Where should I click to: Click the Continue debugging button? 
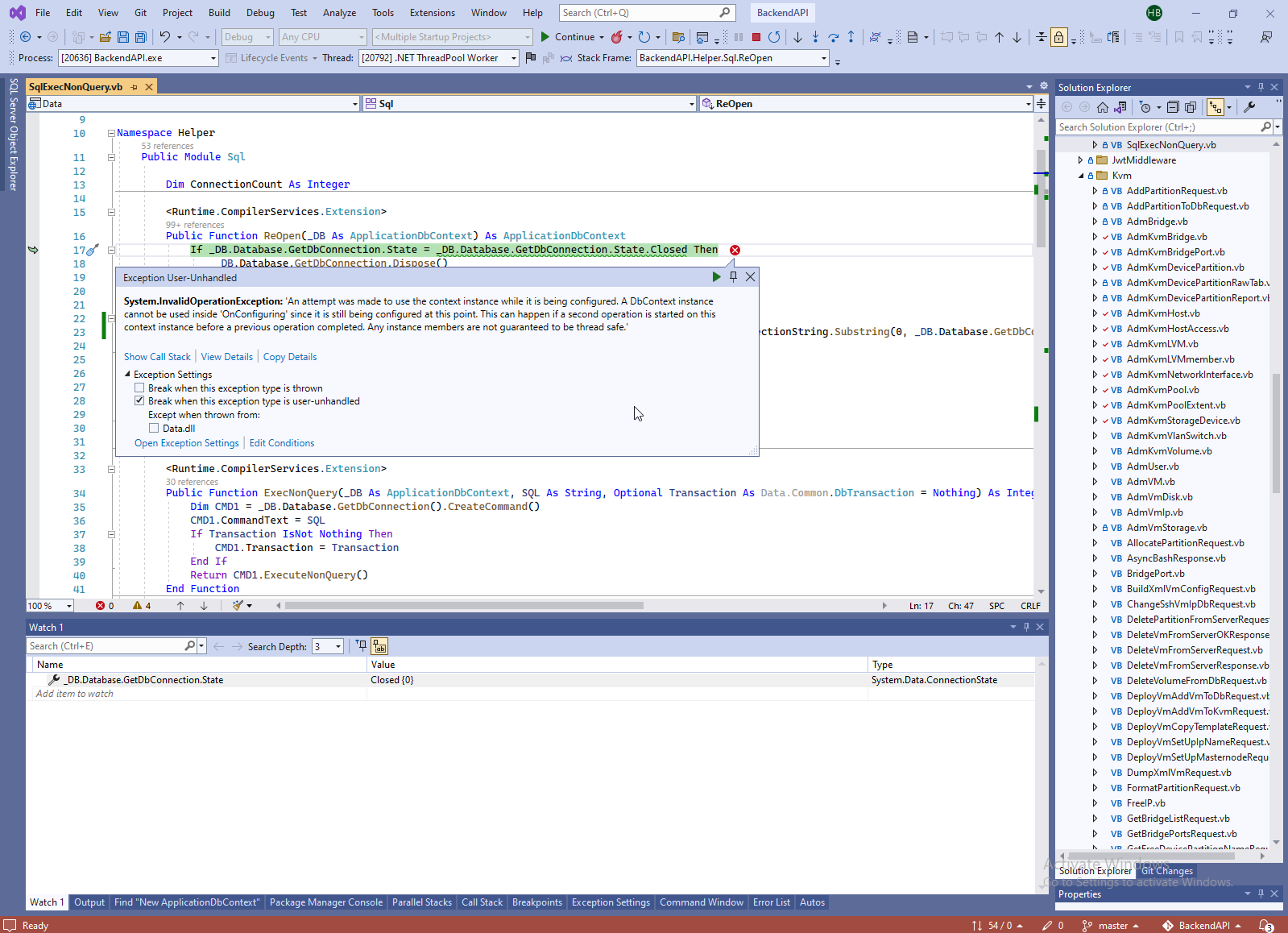point(568,37)
